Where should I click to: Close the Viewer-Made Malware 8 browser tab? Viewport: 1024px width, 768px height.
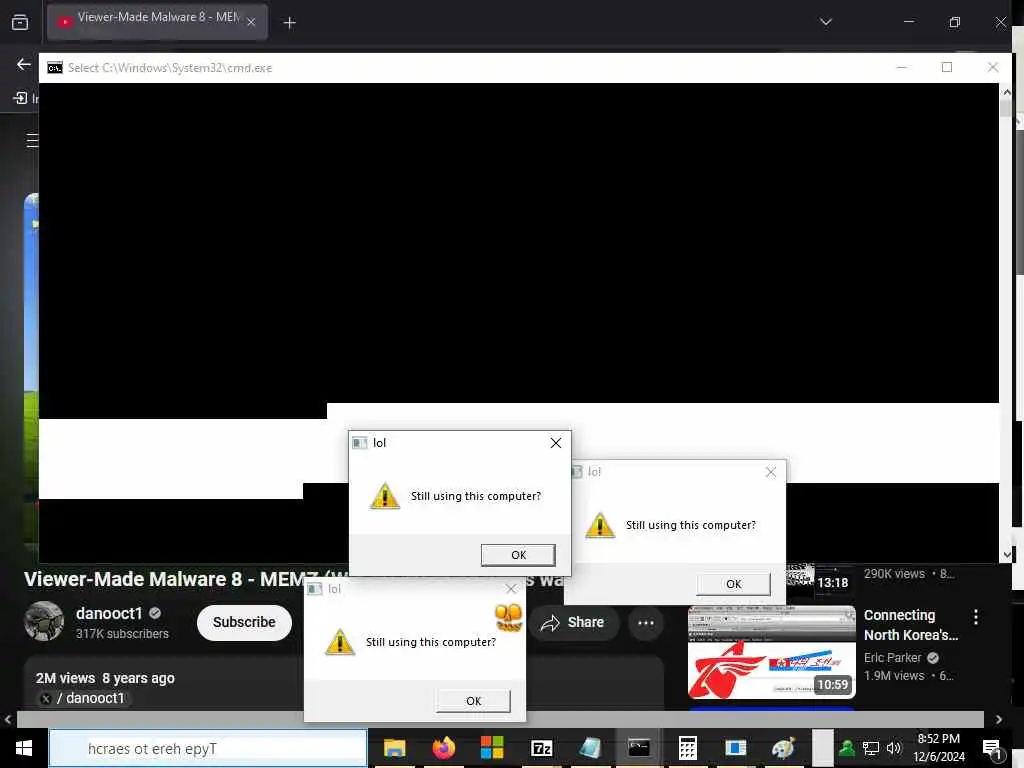point(251,22)
